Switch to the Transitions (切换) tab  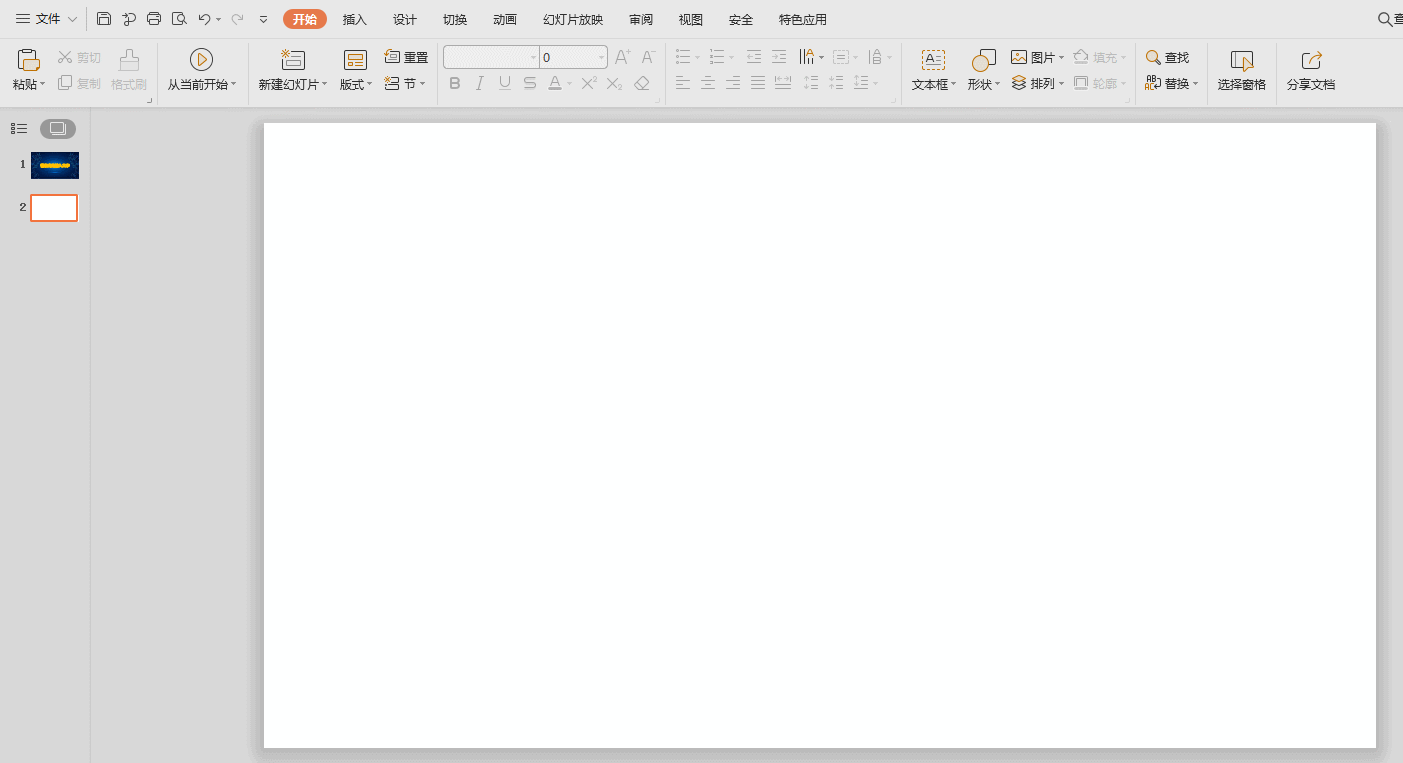coord(455,20)
